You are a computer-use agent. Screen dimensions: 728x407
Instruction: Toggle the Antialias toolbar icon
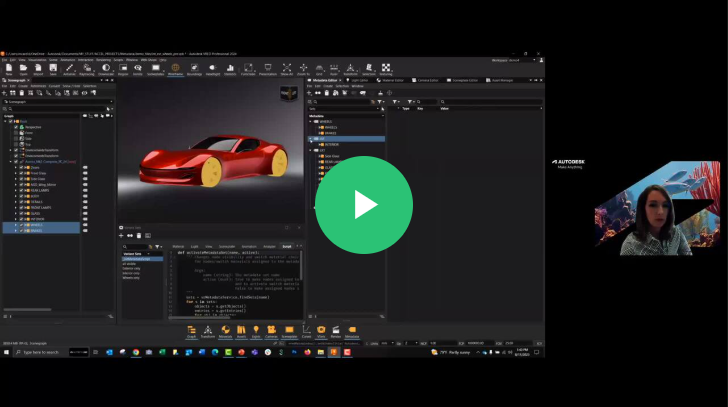[69, 70]
